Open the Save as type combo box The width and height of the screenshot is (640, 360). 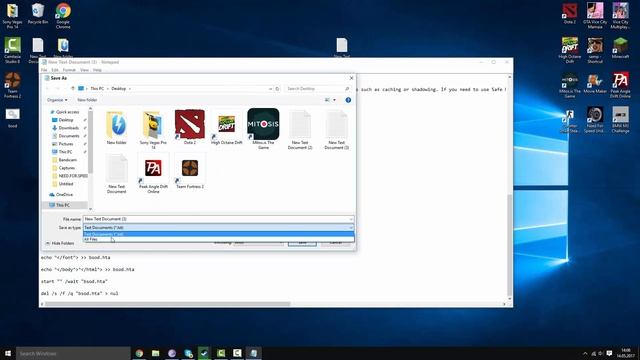pos(218,228)
